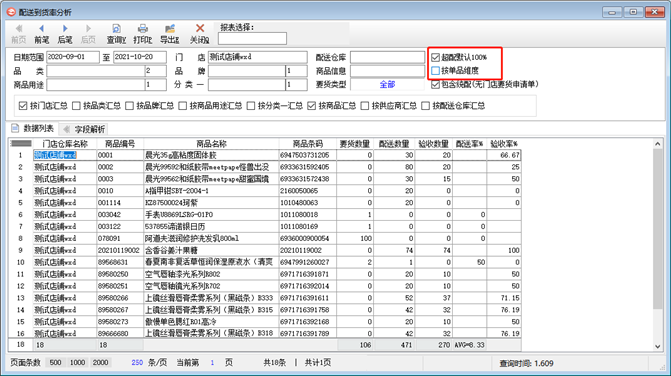Screen dimensions: 671x376
Task: Click table scrollbar up arrow
Action: coord(658,144)
